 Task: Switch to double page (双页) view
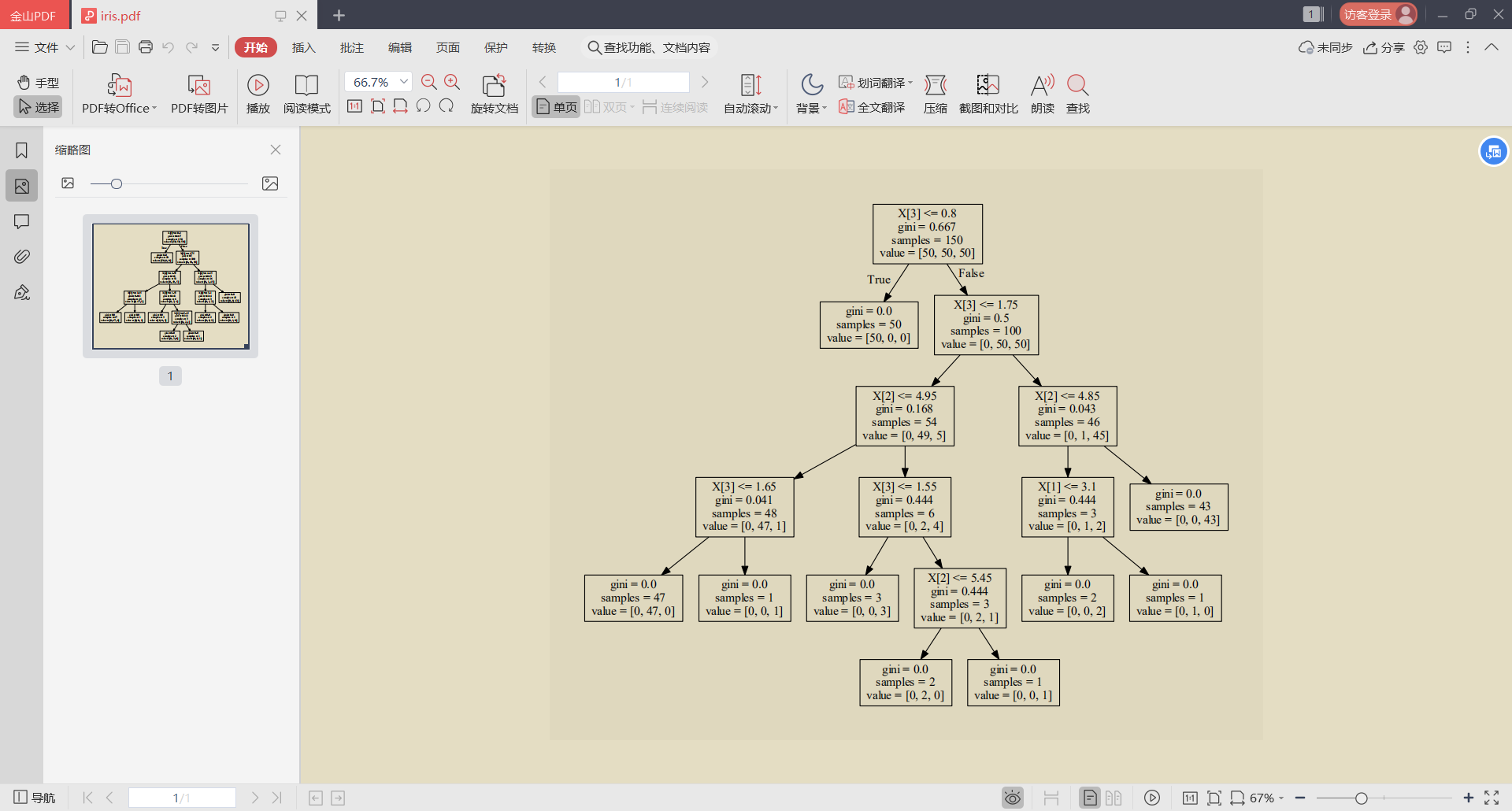point(609,107)
